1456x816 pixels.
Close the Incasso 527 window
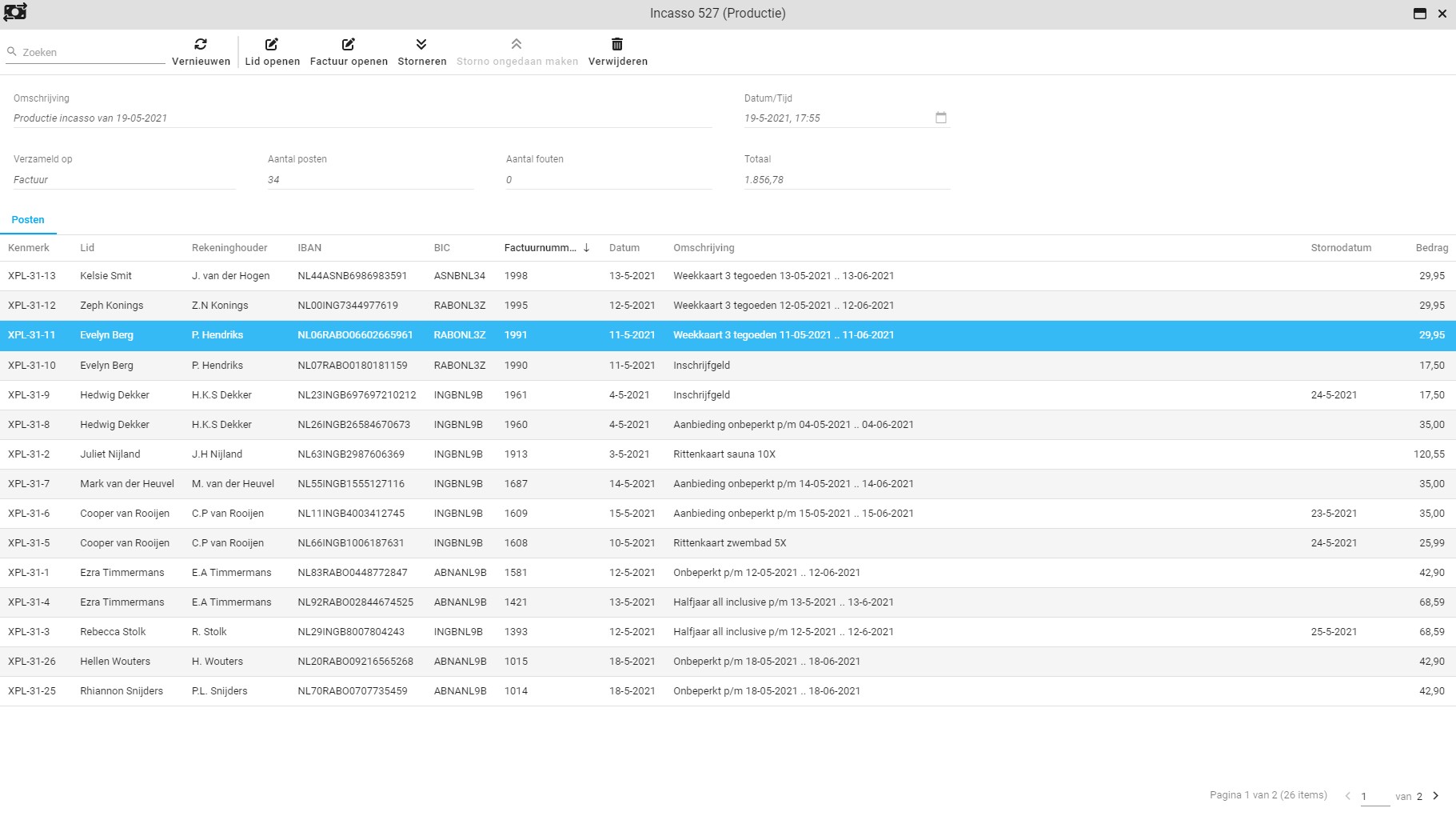click(1442, 14)
